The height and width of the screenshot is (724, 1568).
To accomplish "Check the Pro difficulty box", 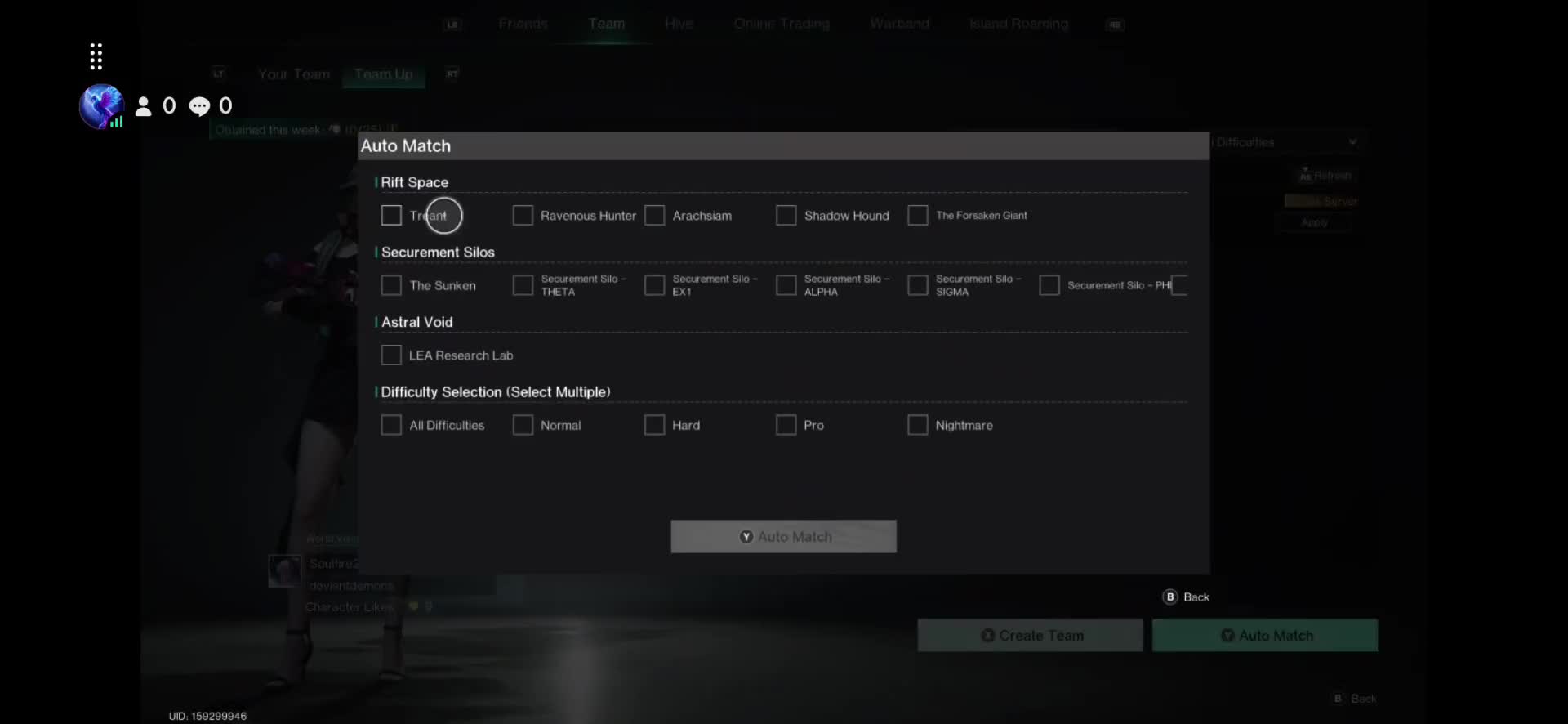I will [x=786, y=425].
